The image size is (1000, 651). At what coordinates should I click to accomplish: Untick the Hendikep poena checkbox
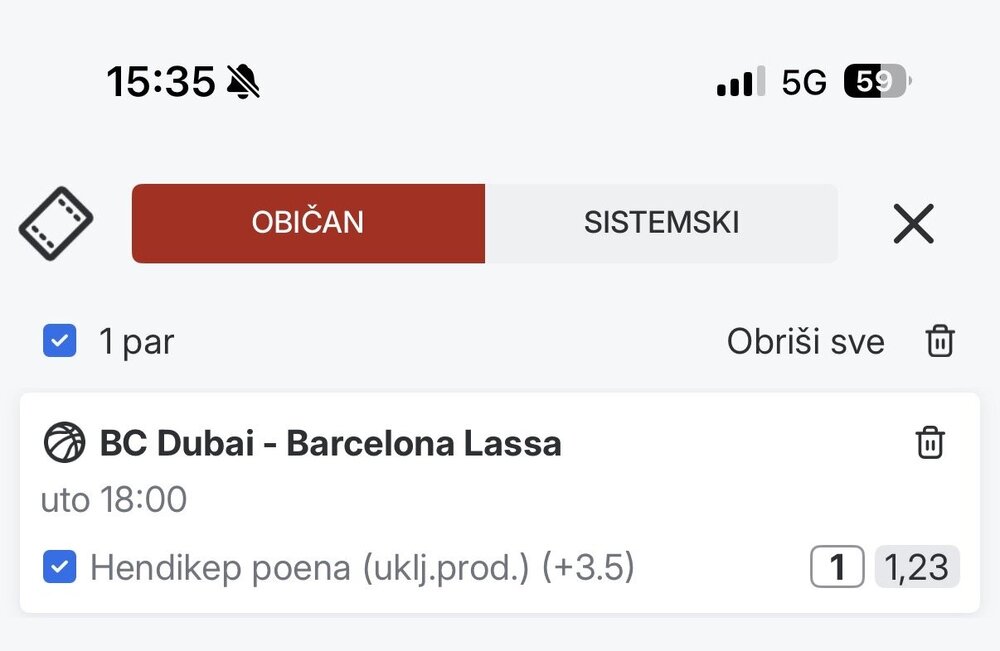(60, 567)
